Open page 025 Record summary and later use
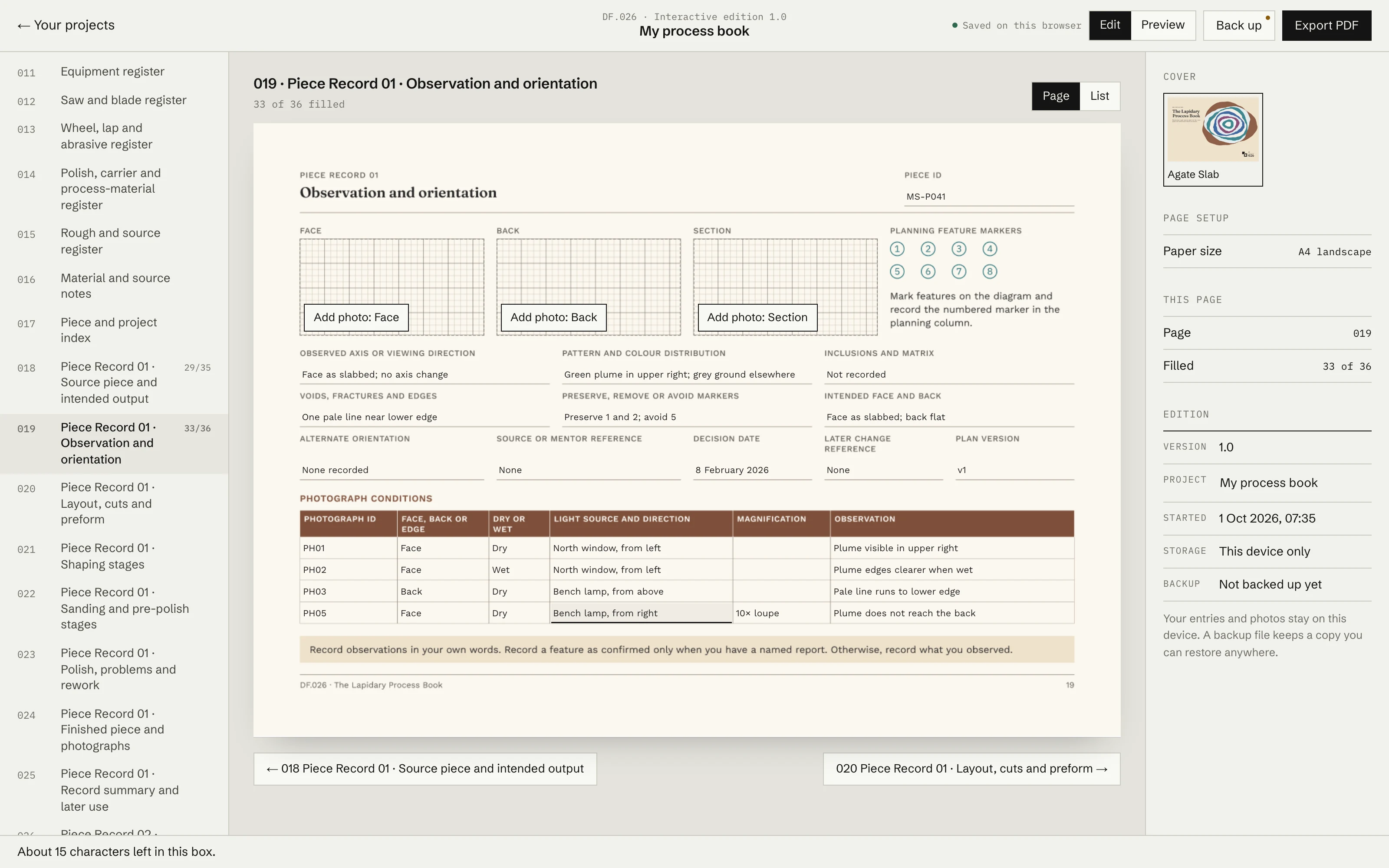1389x868 pixels. point(114,790)
